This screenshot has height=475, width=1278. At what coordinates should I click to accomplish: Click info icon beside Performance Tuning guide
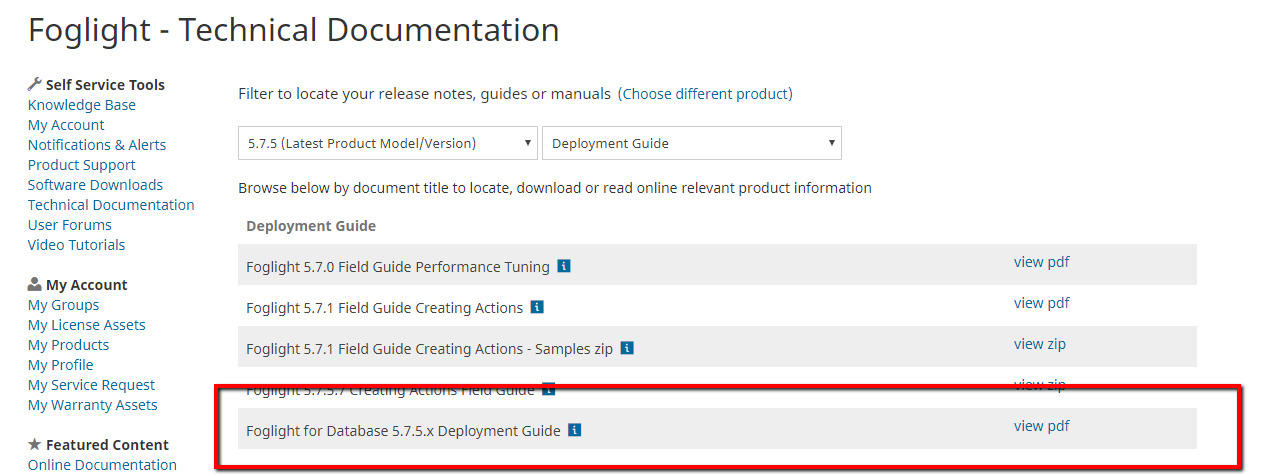click(564, 267)
